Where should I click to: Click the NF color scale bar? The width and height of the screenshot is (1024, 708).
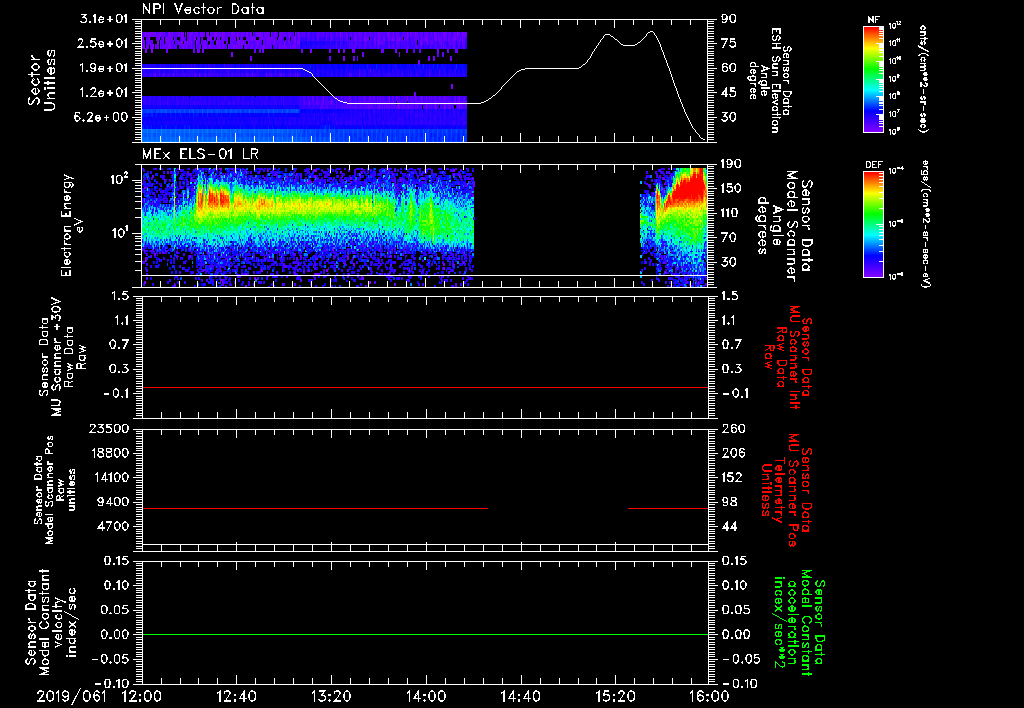(873, 79)
